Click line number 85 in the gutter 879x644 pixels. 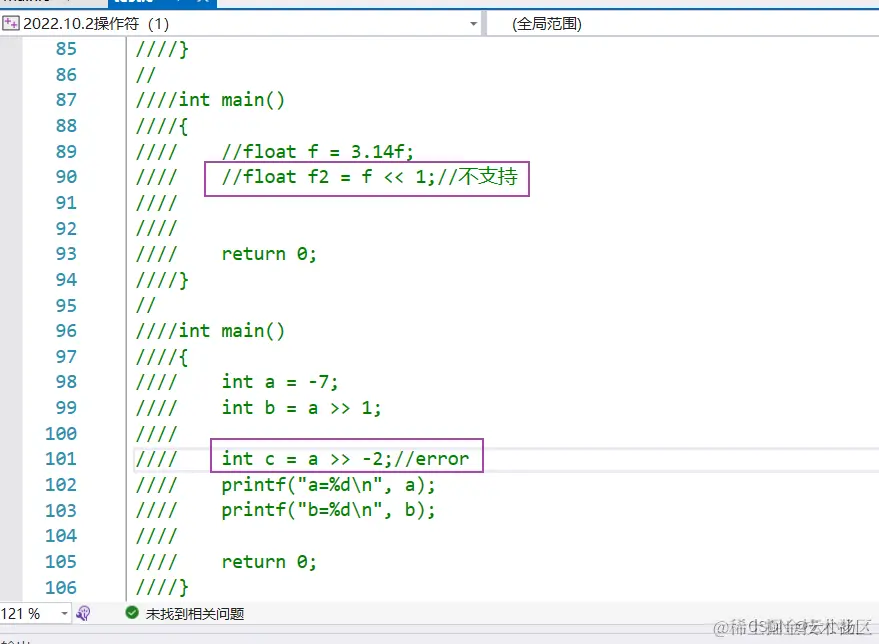click(66, 49)
